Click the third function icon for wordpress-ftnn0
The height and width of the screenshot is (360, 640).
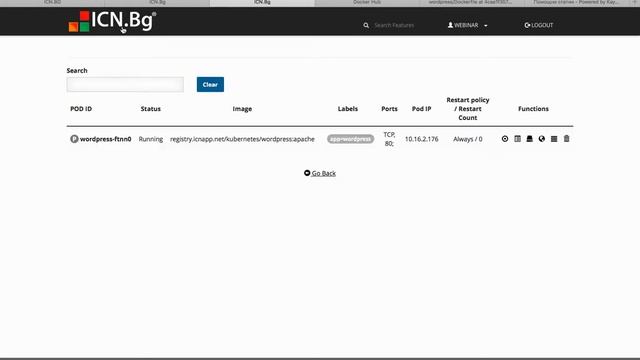(529, 139)
